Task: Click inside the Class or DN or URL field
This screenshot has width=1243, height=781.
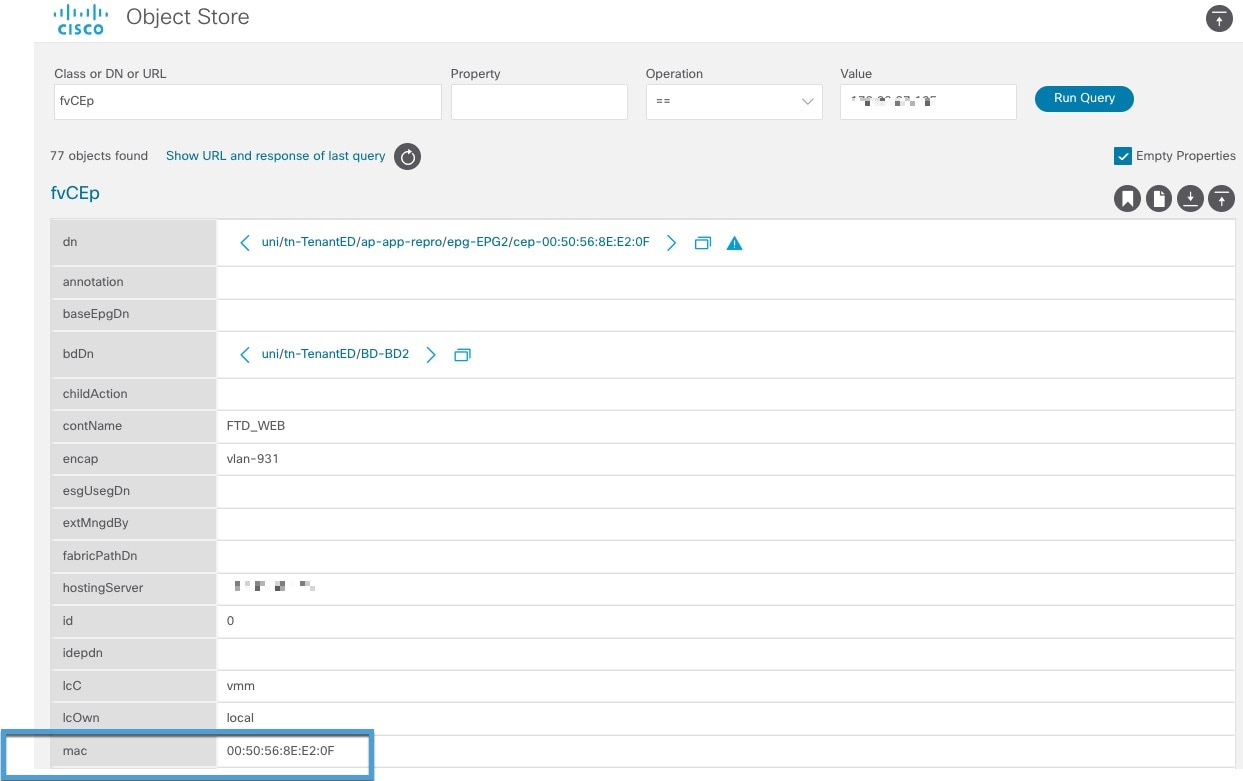Action: pos(247,101)
